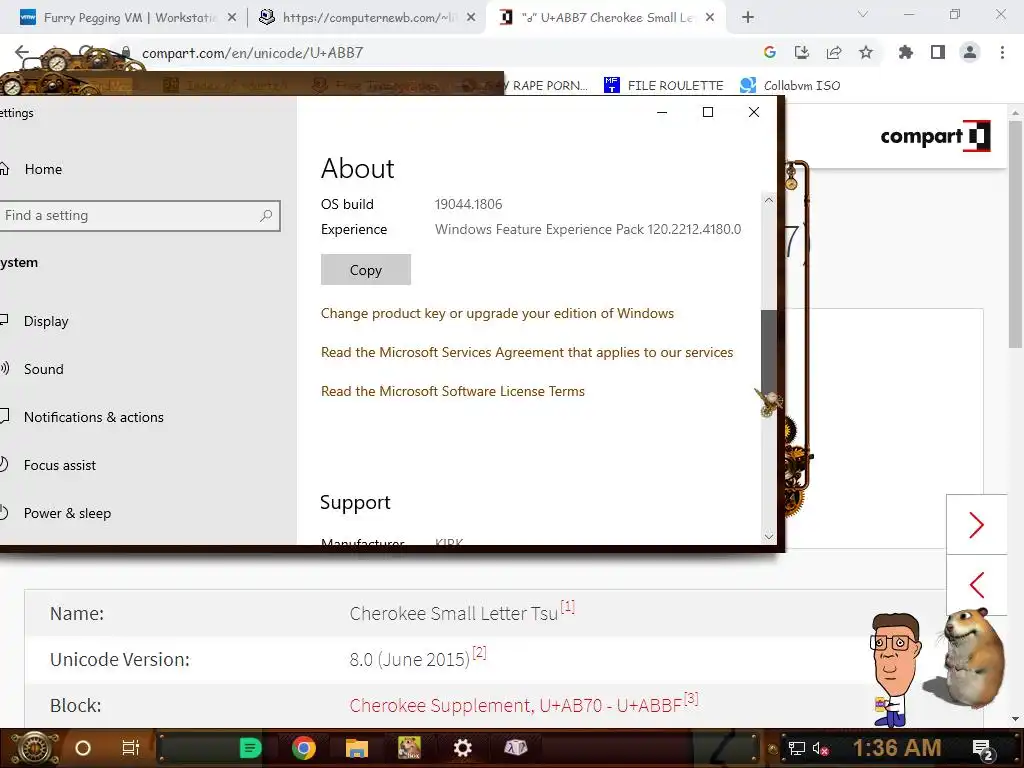Click the OS build value 19044.1806

click(x=468, y=204)
